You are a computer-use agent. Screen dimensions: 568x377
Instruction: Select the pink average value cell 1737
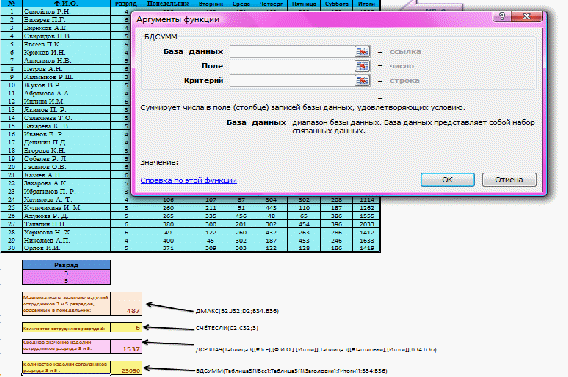[126, 346]
